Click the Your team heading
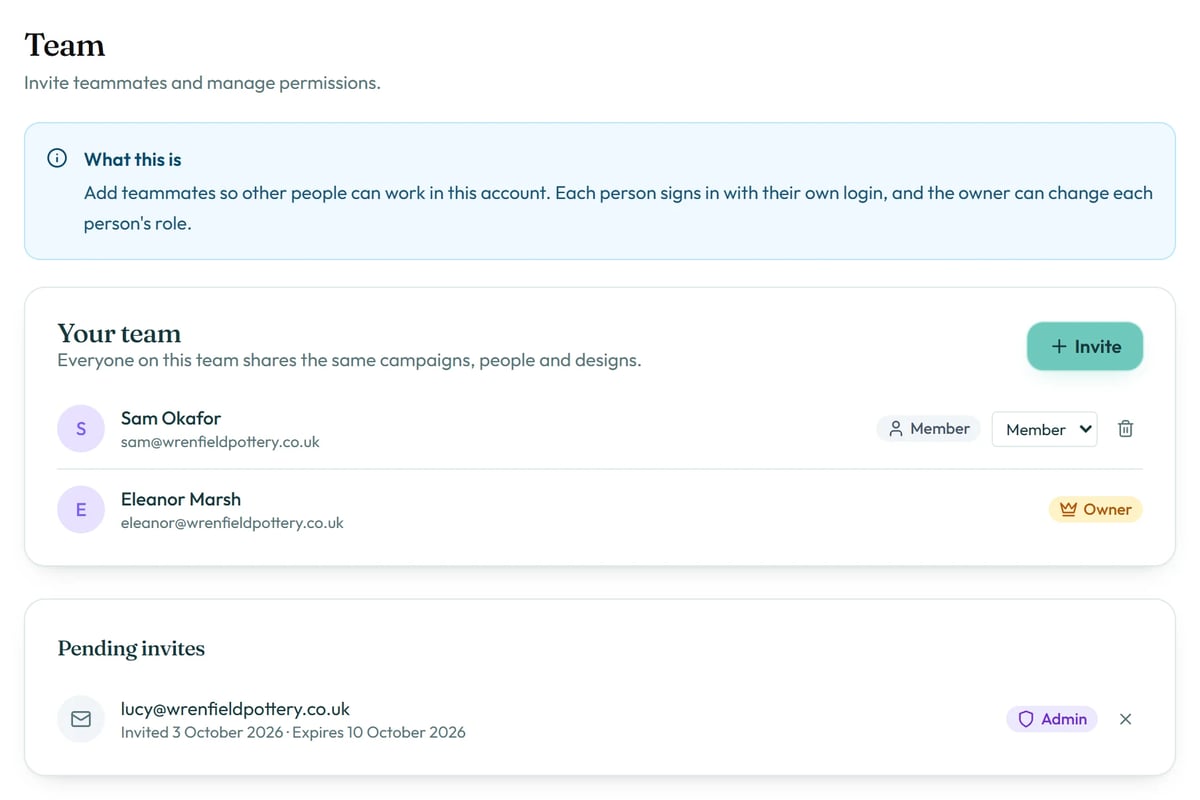1200x800 pixels. 119,333
